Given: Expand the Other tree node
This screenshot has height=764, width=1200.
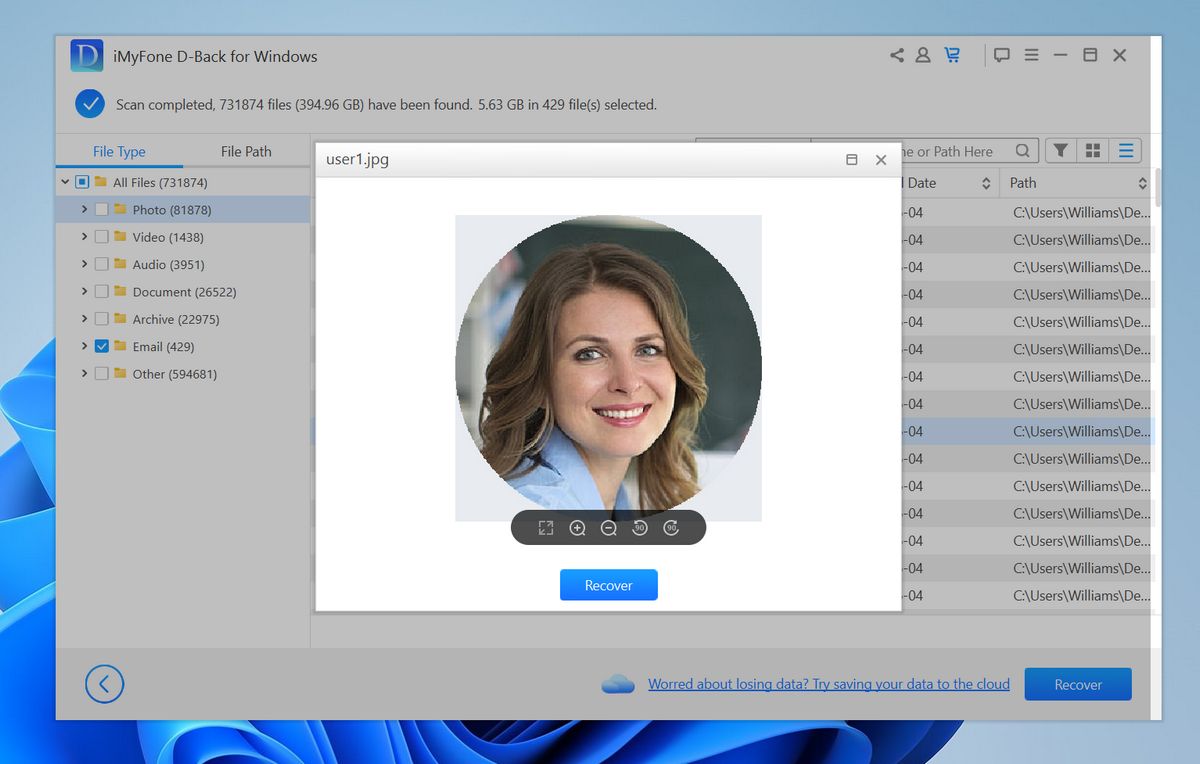Looking at the screenshot, I should pos(84,374).
